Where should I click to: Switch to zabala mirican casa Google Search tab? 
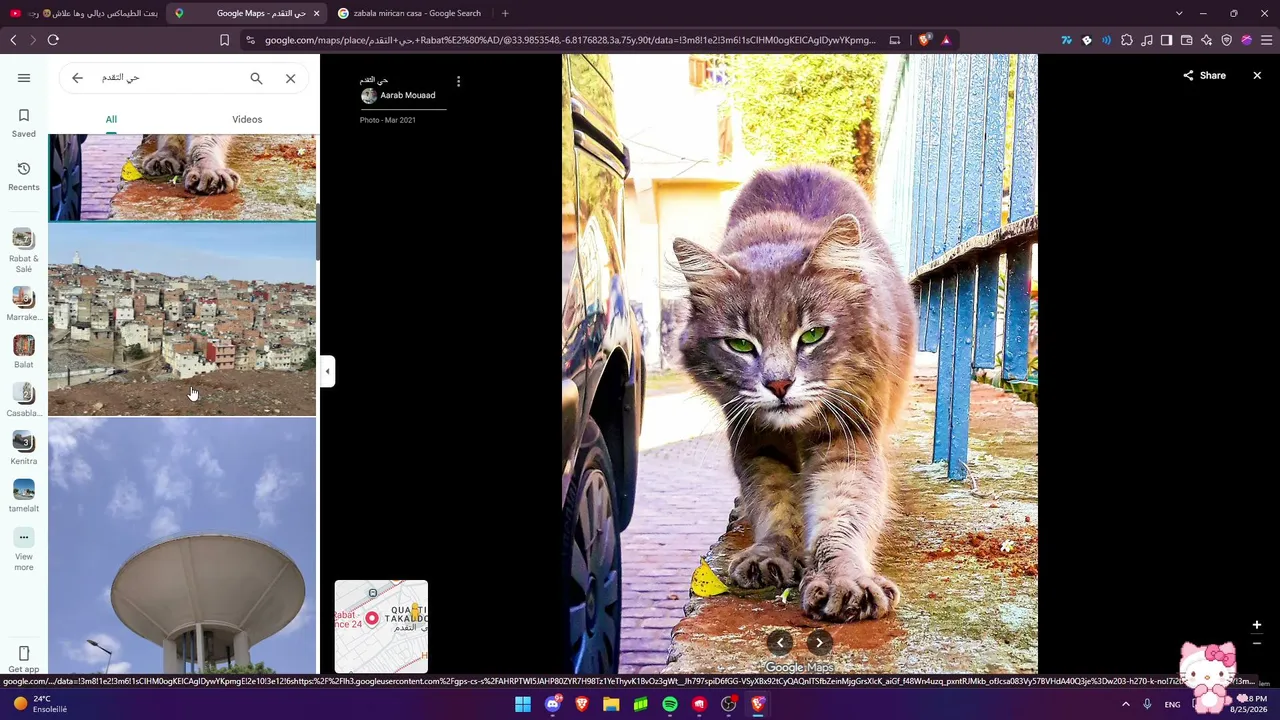410,13
